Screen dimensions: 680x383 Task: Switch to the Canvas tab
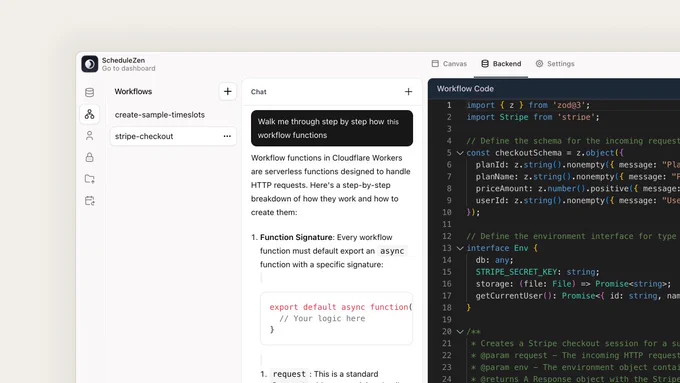point(449,64)
